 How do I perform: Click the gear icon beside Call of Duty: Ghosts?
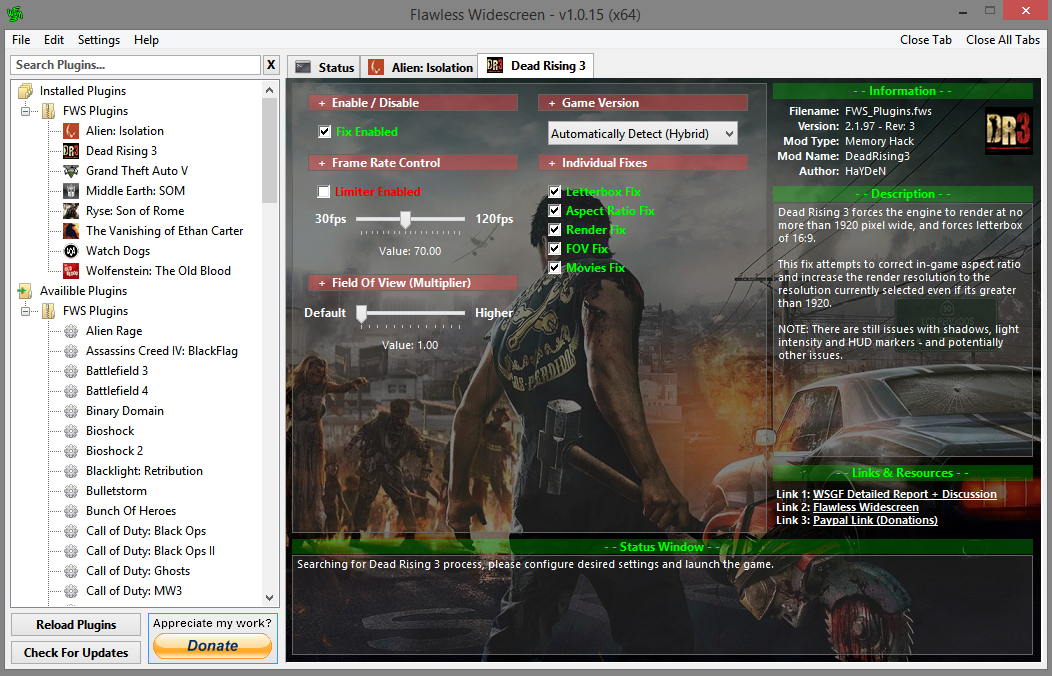click(x=71, y=571)
